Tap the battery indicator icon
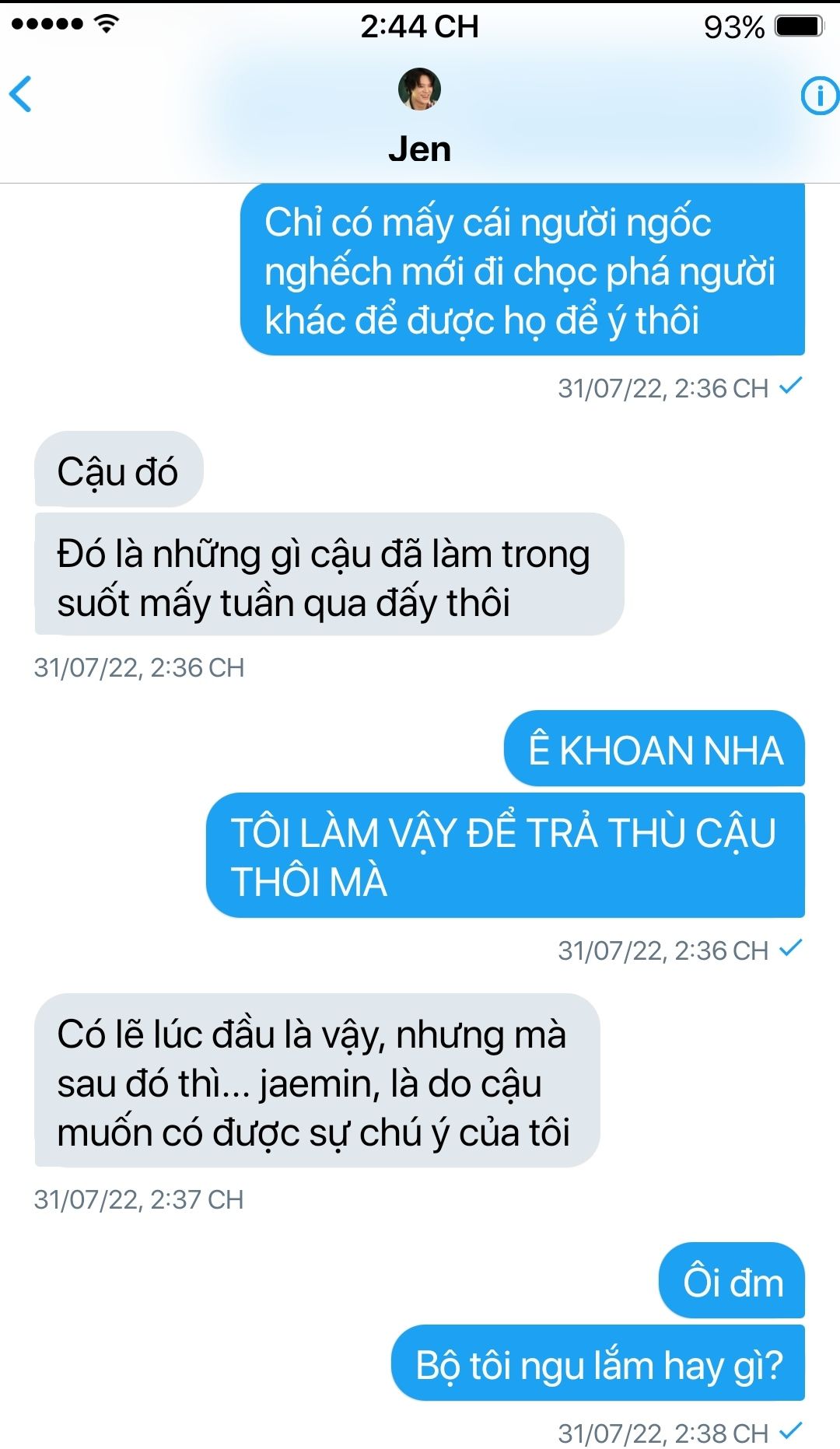 [800, 26]
